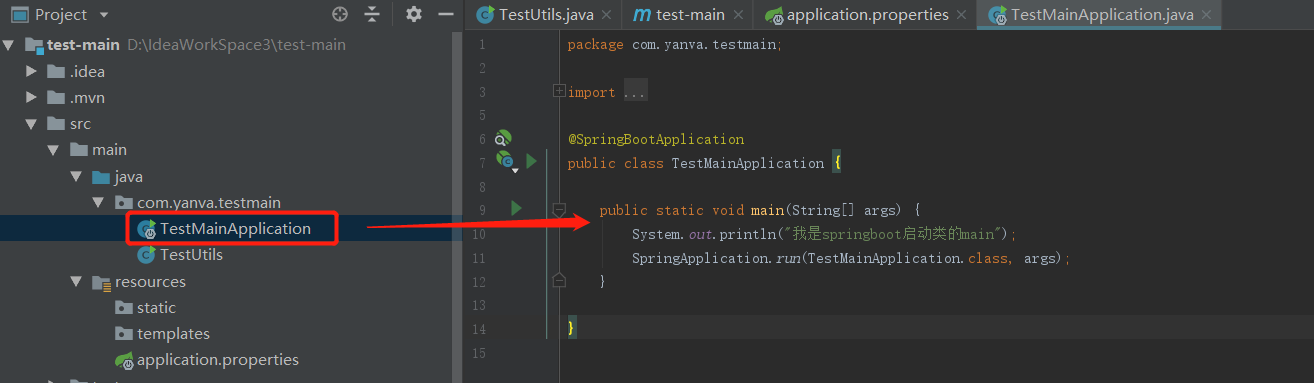Collapse the src folder
Viewport: 1314px width, 383px height.
coord(31,124)
